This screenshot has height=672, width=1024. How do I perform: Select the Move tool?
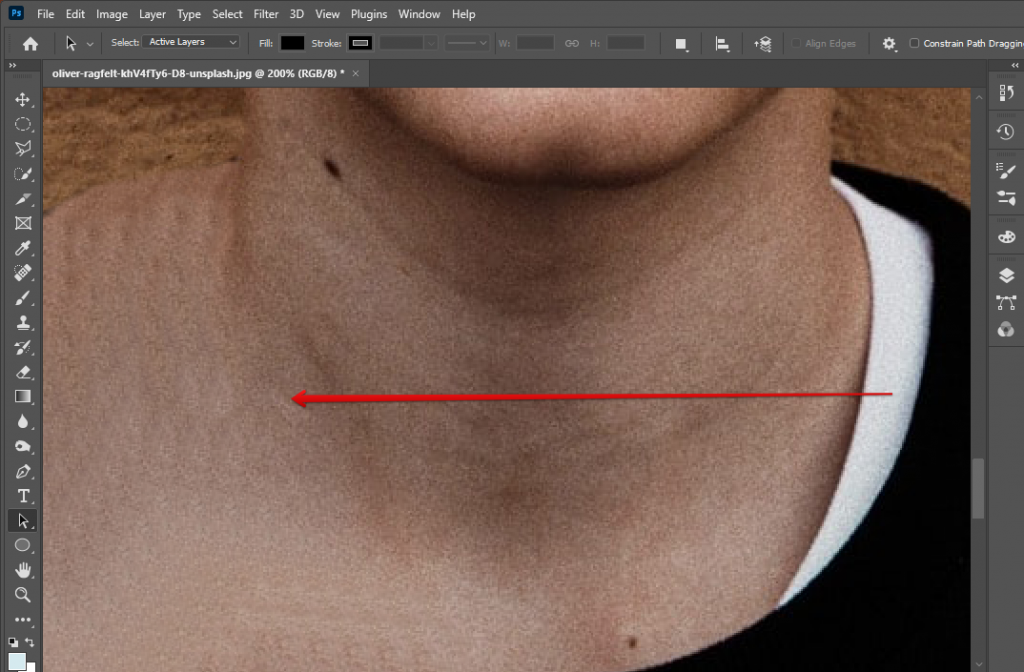22,100
